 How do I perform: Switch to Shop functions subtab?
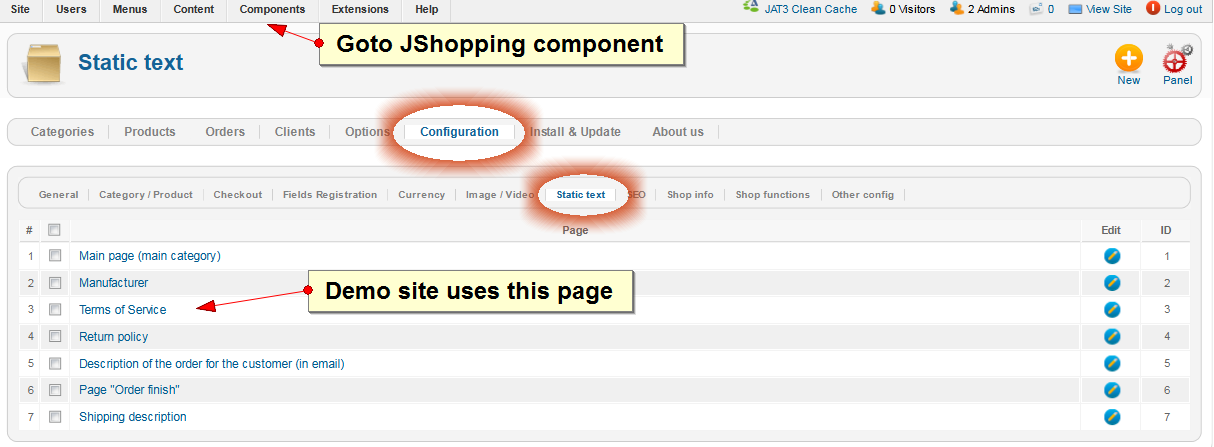tap(773, 195)
